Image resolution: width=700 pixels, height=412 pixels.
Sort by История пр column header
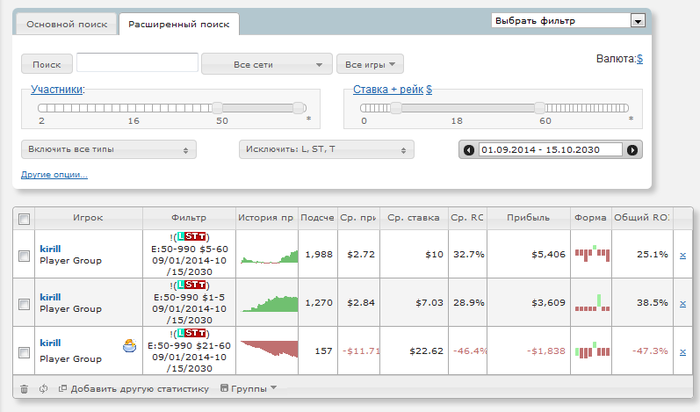pos(267,218)
